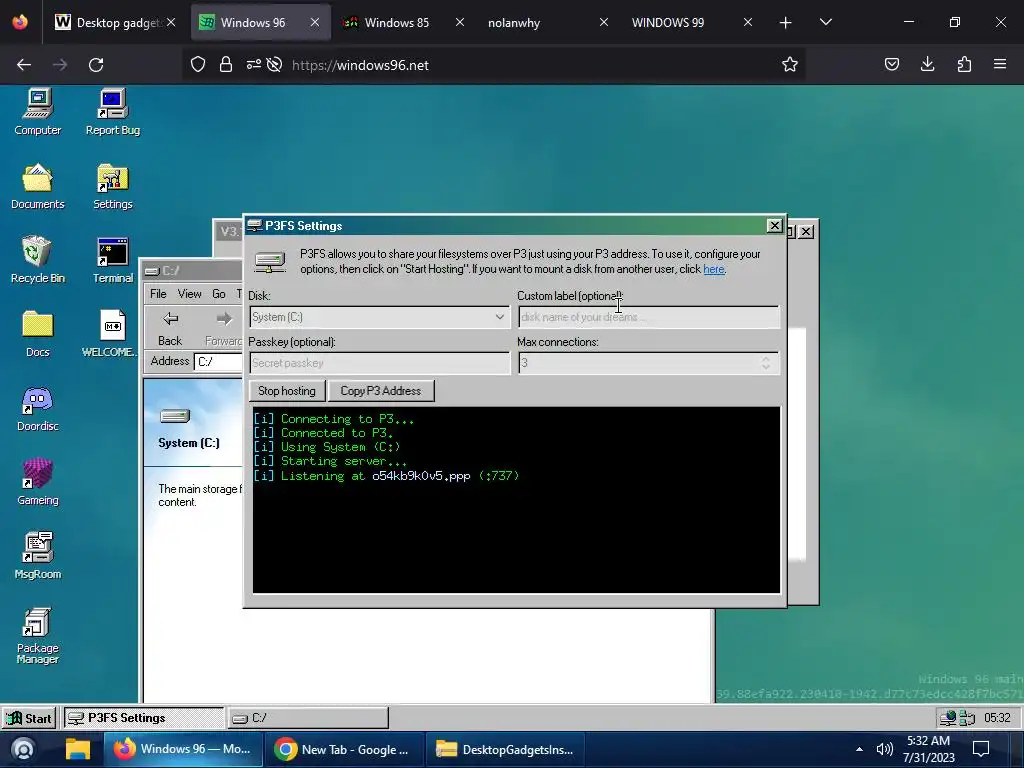Open the Firefox downloads panel

click(x=927, y=64)
